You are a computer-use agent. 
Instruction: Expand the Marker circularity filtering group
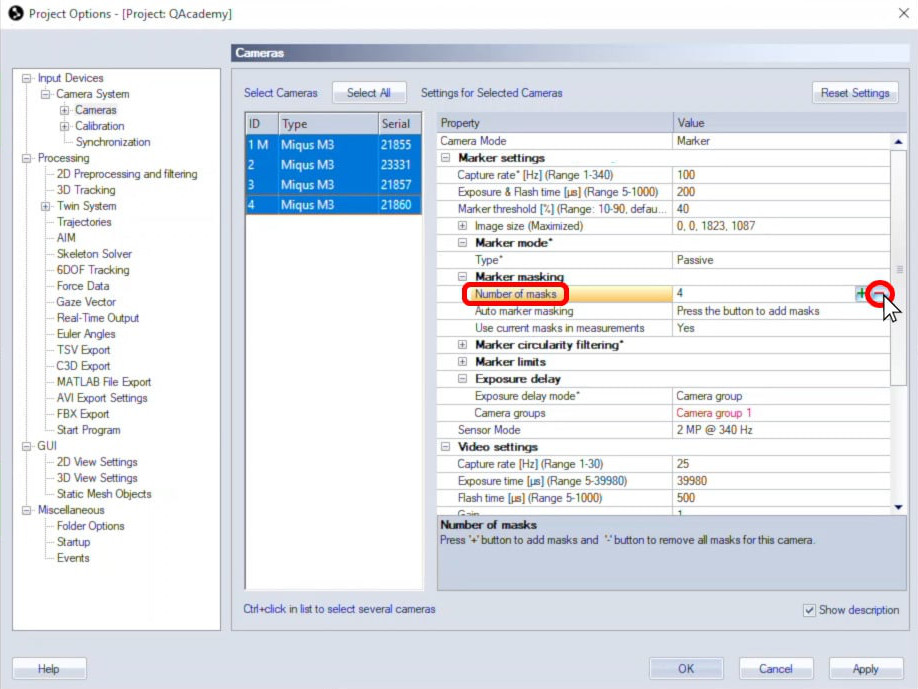tap(463, 345)
